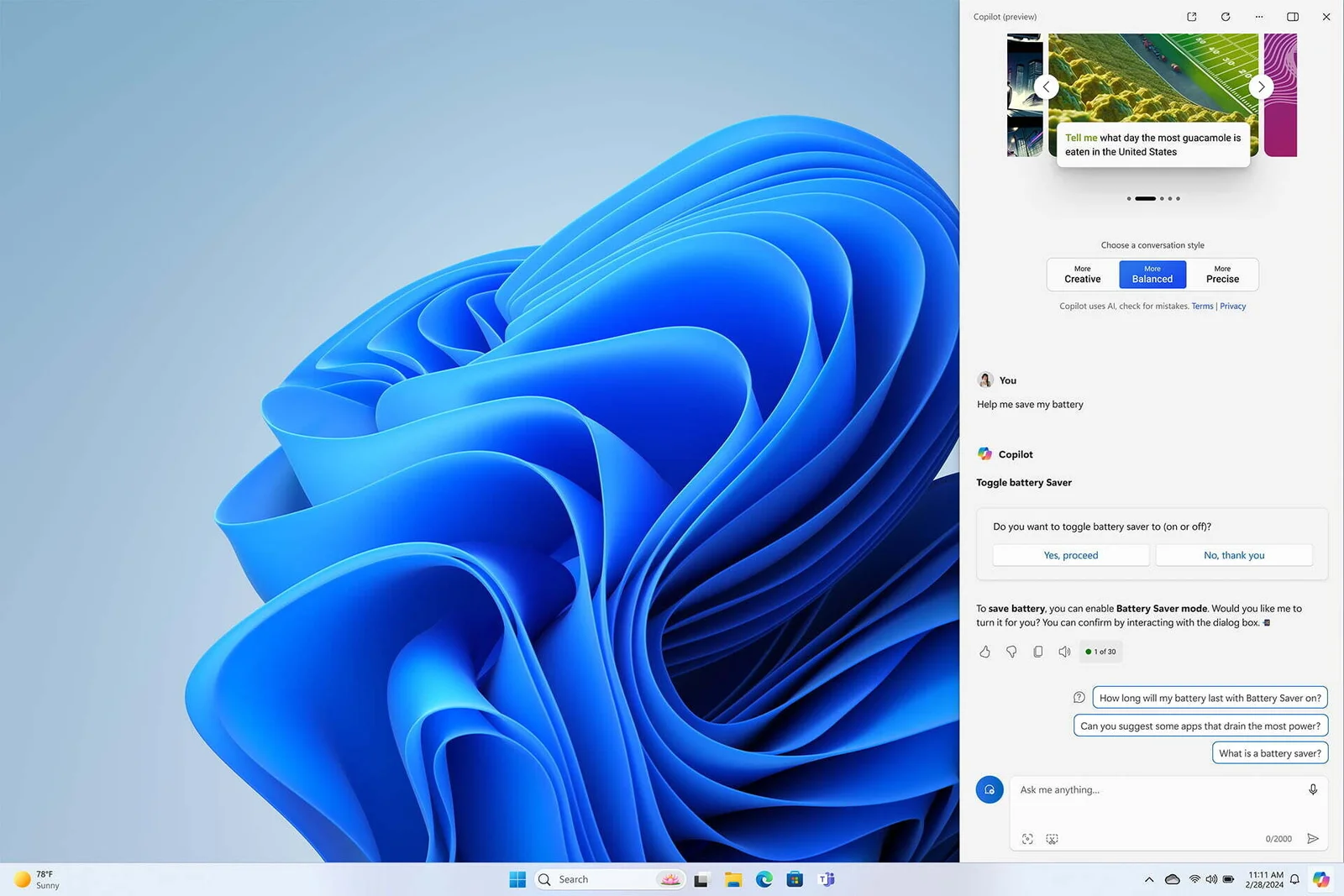The height and width of the screenshot is (896, 1344).
Task: Add an image using the screenshot capture icon
Action: [x=1027, y=838]
